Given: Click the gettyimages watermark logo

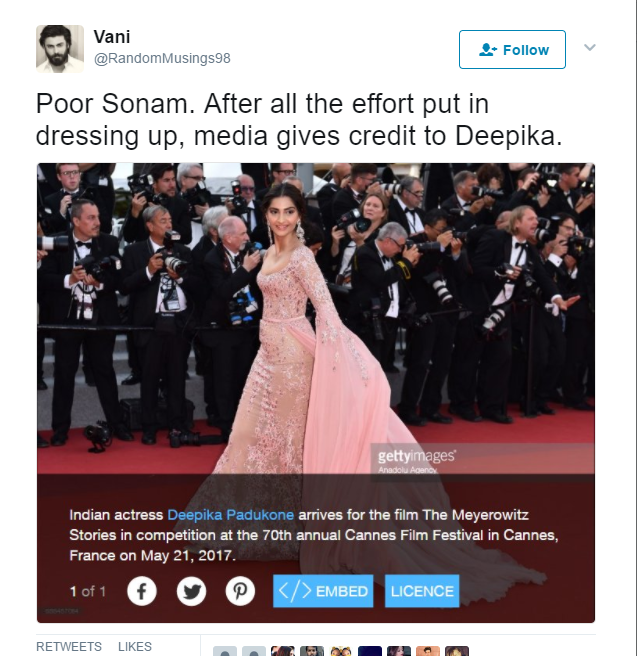Looking at the screenshot, I should [416, 456].
